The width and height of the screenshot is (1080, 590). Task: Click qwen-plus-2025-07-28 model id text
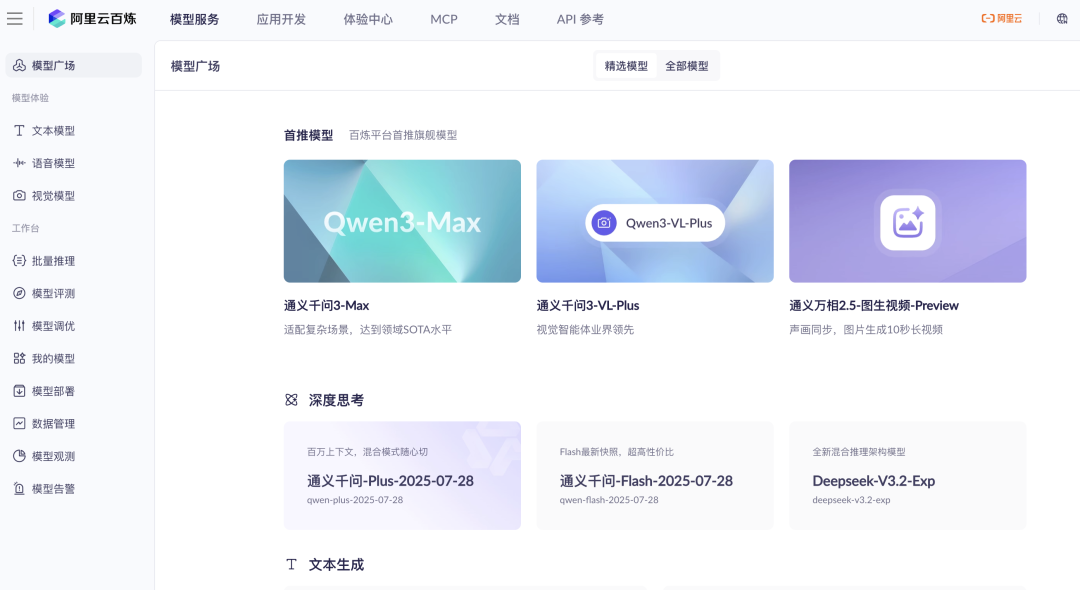[x=355, y=500]
